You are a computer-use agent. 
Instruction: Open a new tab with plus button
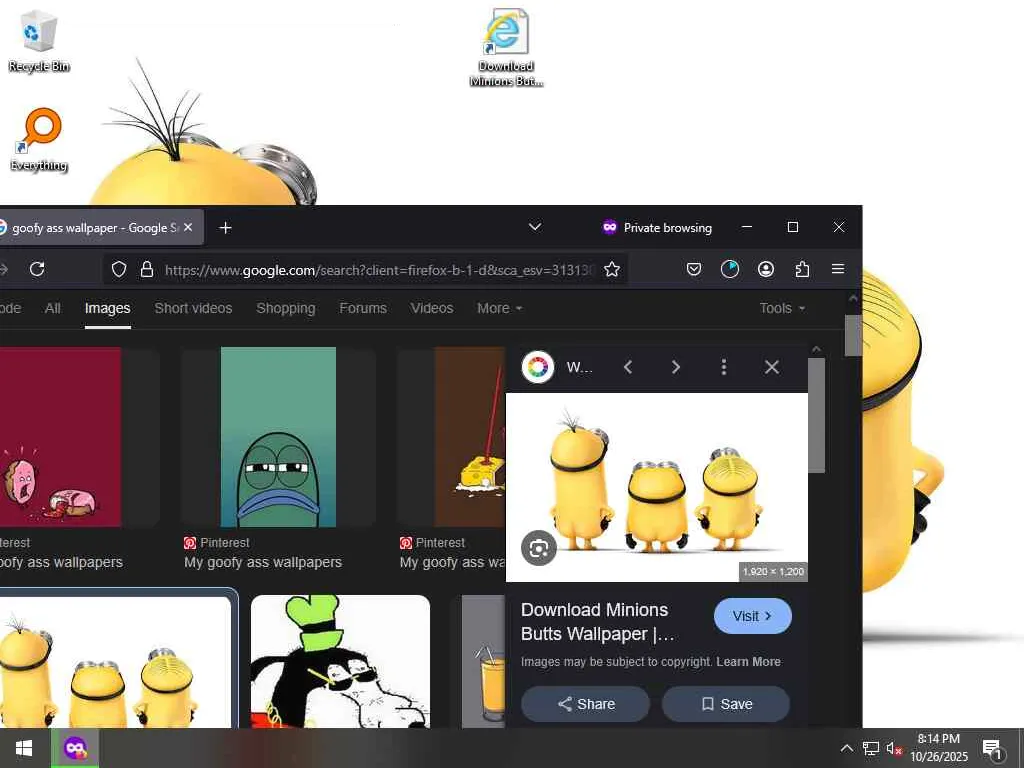tap(225, 227)
